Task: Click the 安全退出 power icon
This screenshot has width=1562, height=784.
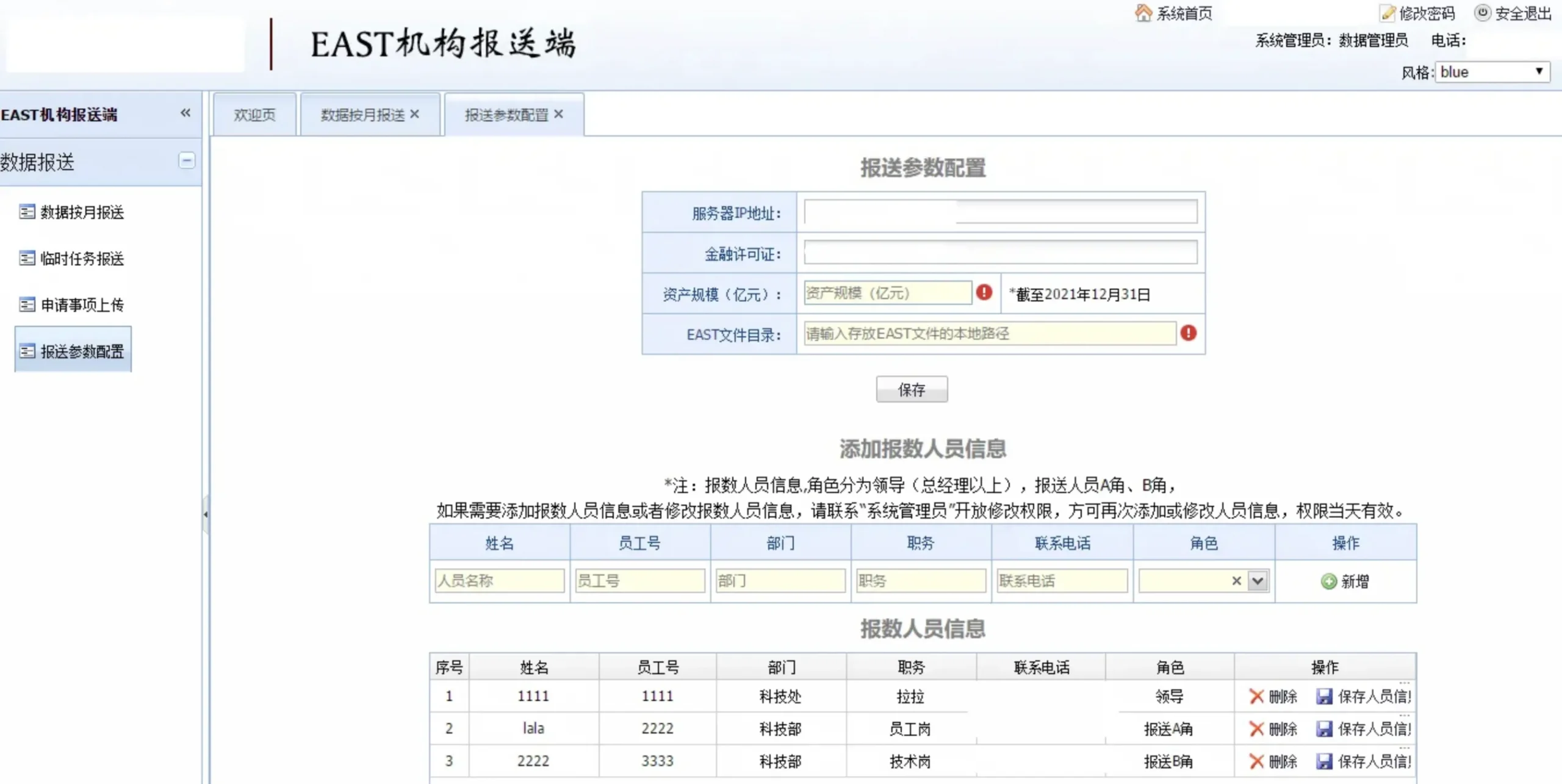Action: (x=1482, y=13)
